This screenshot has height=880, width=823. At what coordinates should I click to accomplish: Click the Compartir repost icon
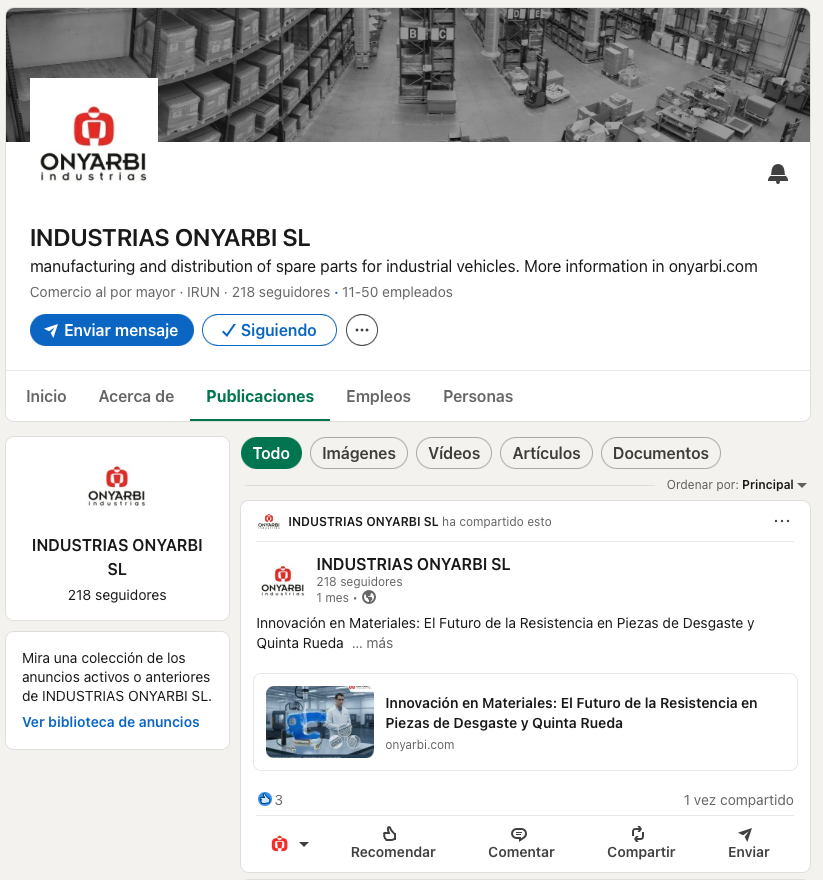640,834
